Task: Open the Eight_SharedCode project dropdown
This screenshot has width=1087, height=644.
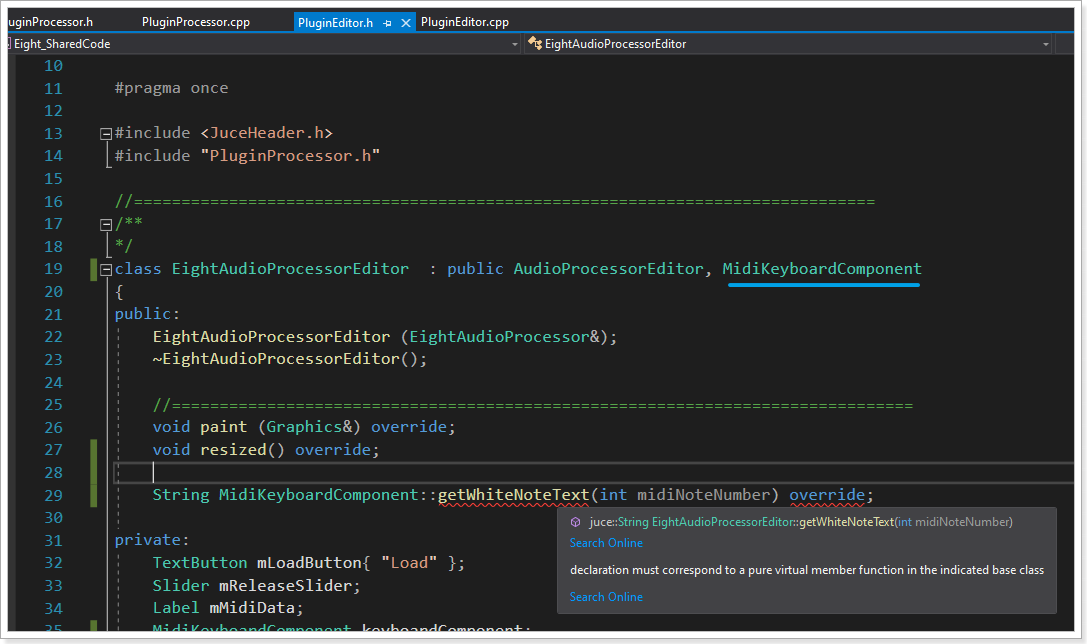Action: 515,44
